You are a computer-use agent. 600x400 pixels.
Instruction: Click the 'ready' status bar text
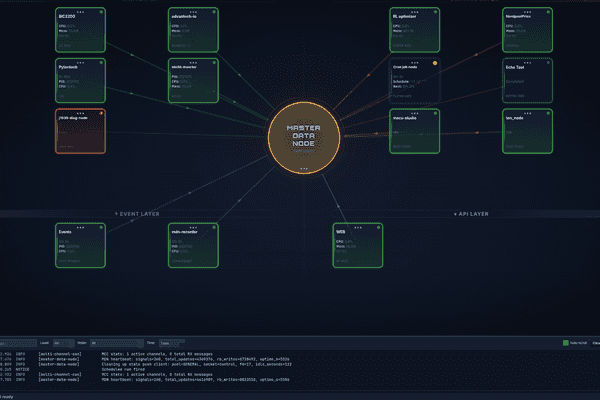tap(7, 397)
